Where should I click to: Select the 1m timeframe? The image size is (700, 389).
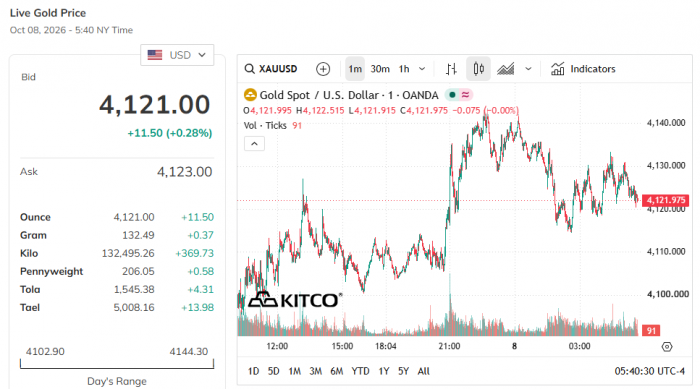point(355,69)
